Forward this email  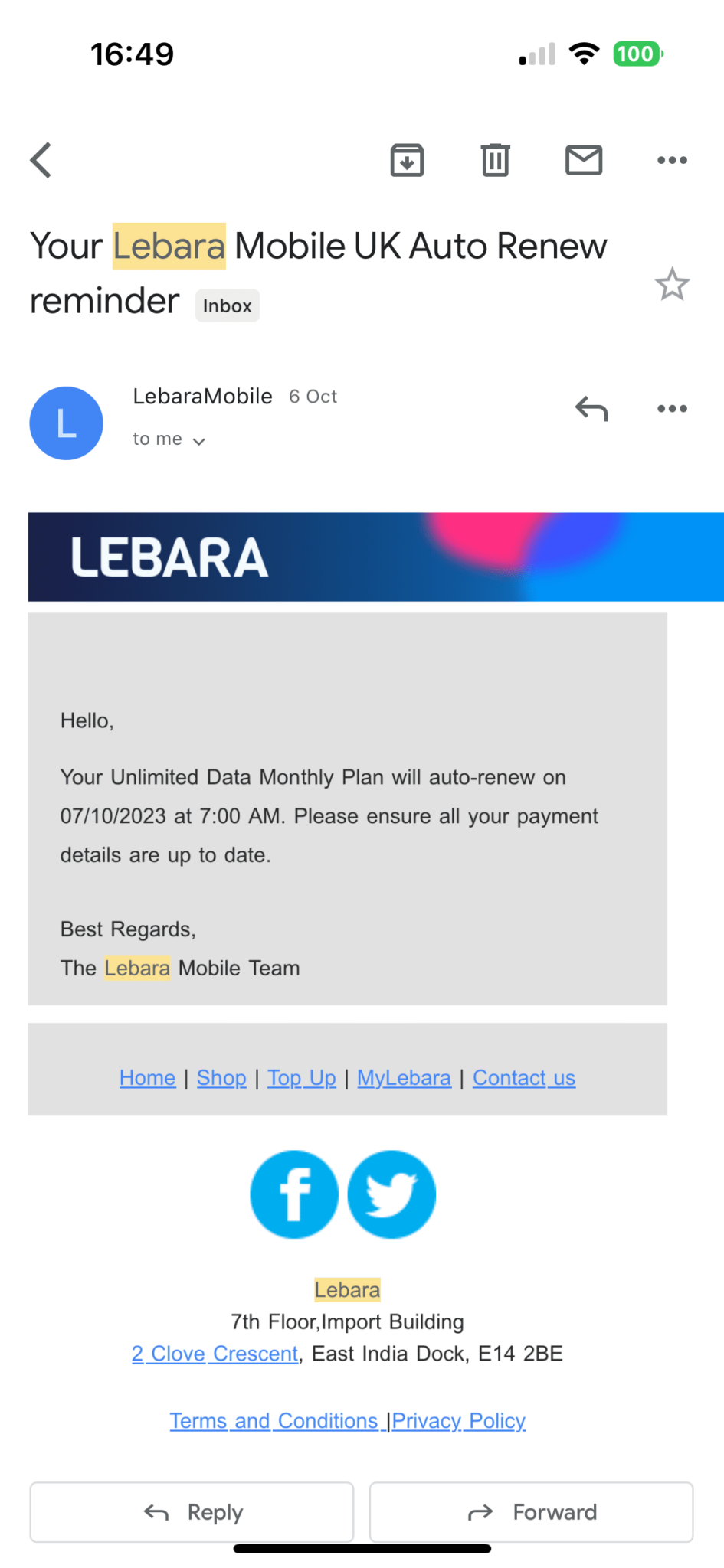[531, 1512]
